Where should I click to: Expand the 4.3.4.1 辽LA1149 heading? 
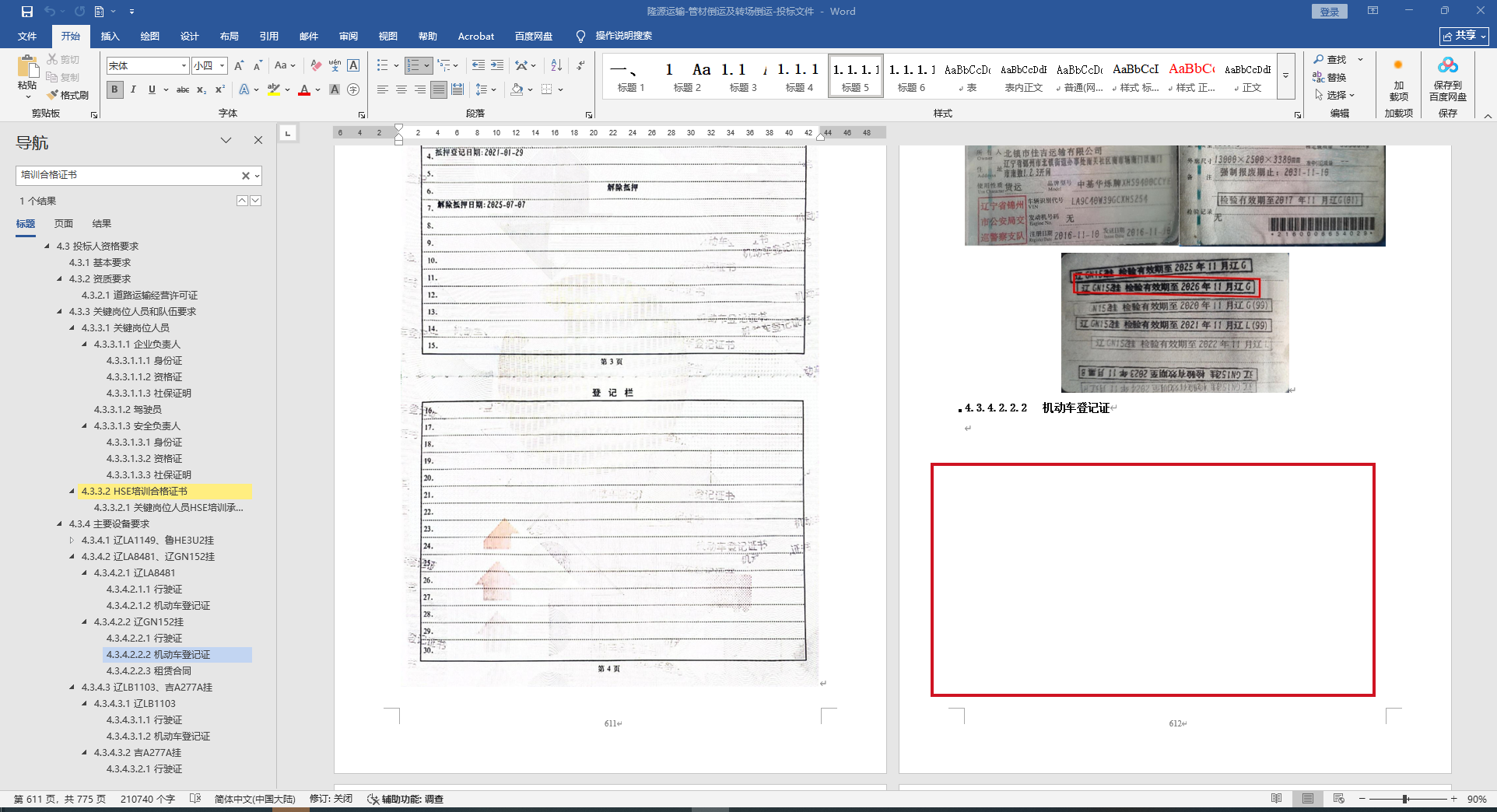pyautogui.click(x=72, y=541)
